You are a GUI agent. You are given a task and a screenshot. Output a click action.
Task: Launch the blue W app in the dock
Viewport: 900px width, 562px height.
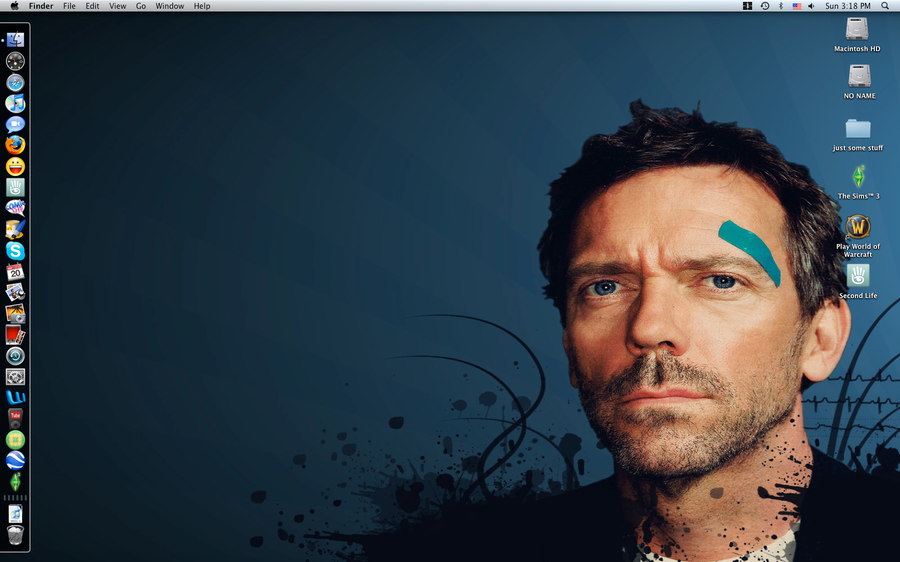(15, 397)
